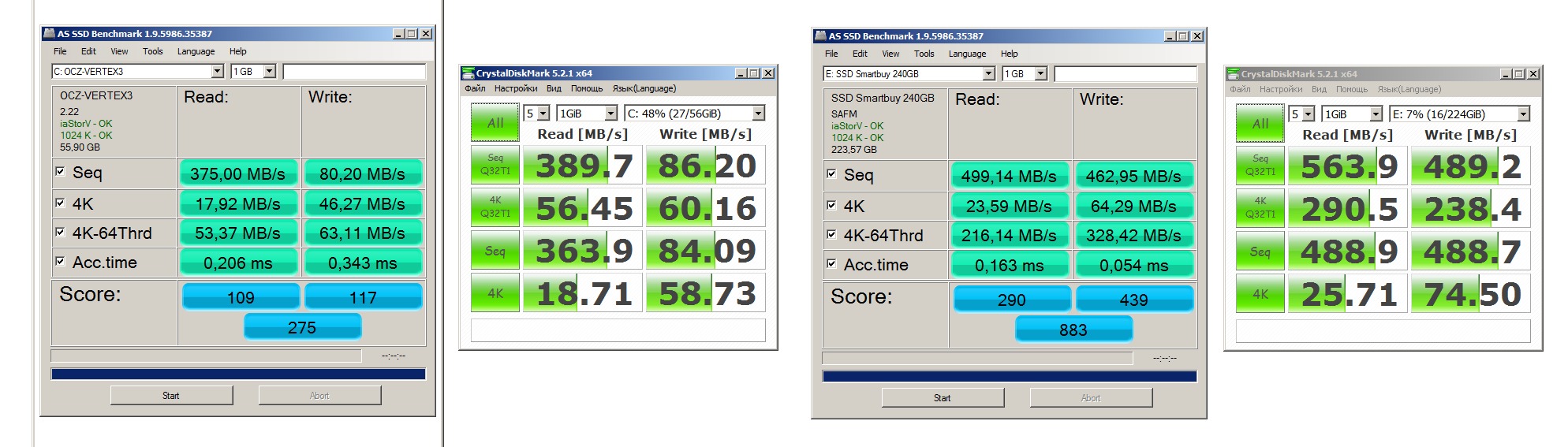1568x447 pixels.
Task: Open test count dropdown in C: CrystalDiskMark window
Action: 536,114
